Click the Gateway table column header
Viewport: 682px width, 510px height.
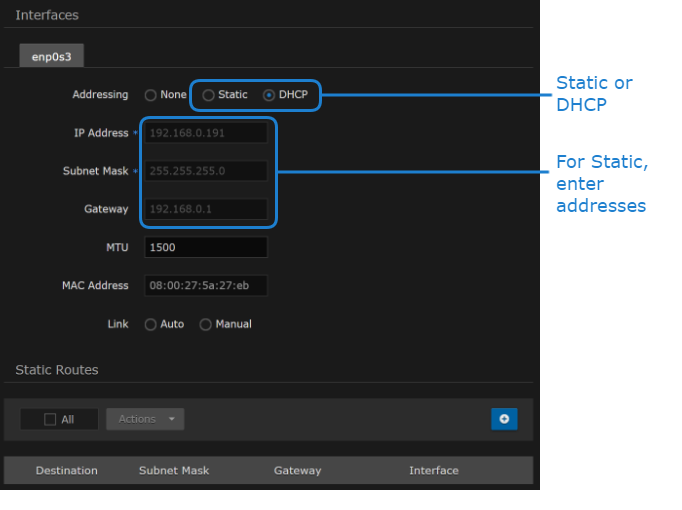click(297, 470)
